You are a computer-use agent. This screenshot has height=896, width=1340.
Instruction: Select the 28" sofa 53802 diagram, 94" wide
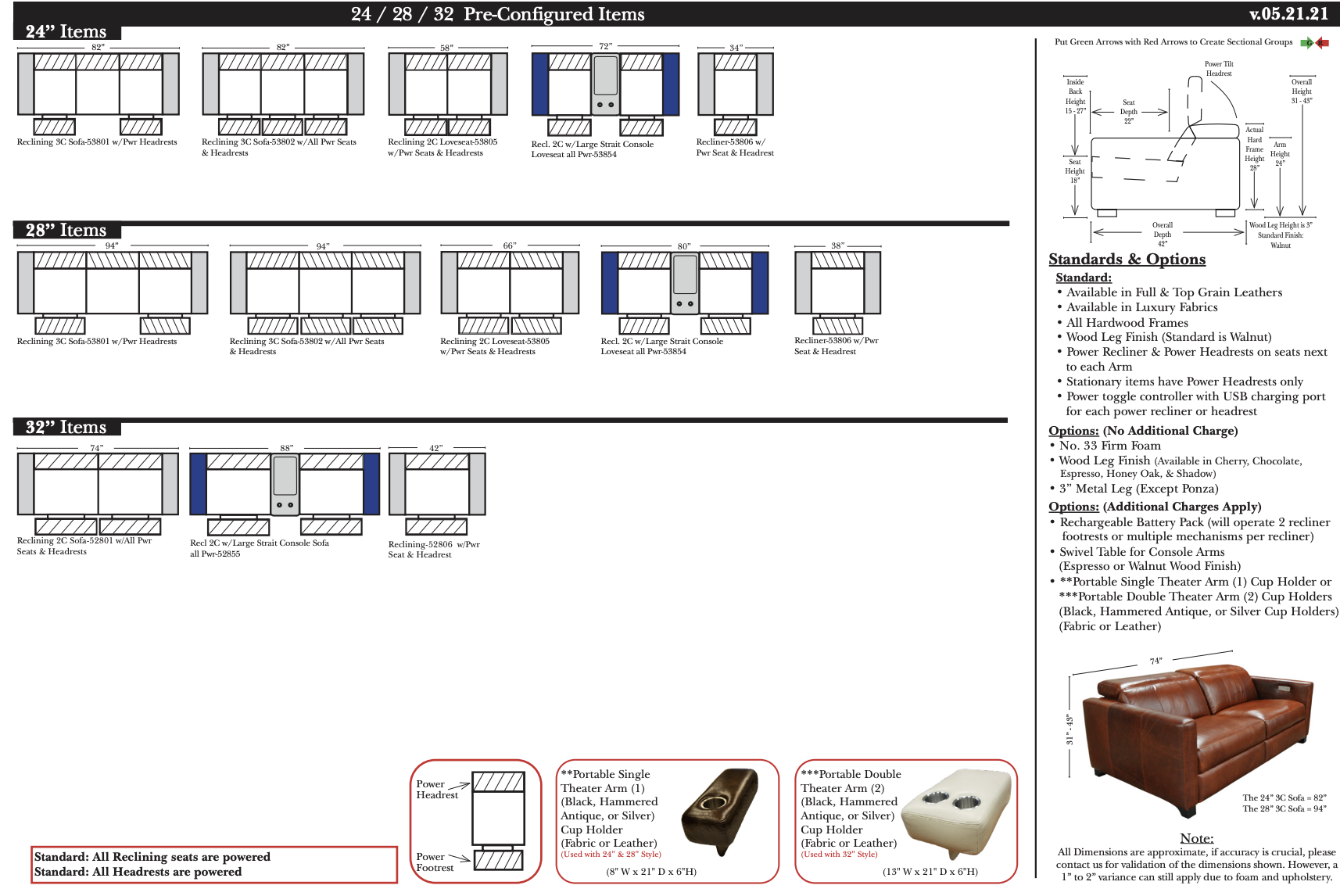pos(324,292)
